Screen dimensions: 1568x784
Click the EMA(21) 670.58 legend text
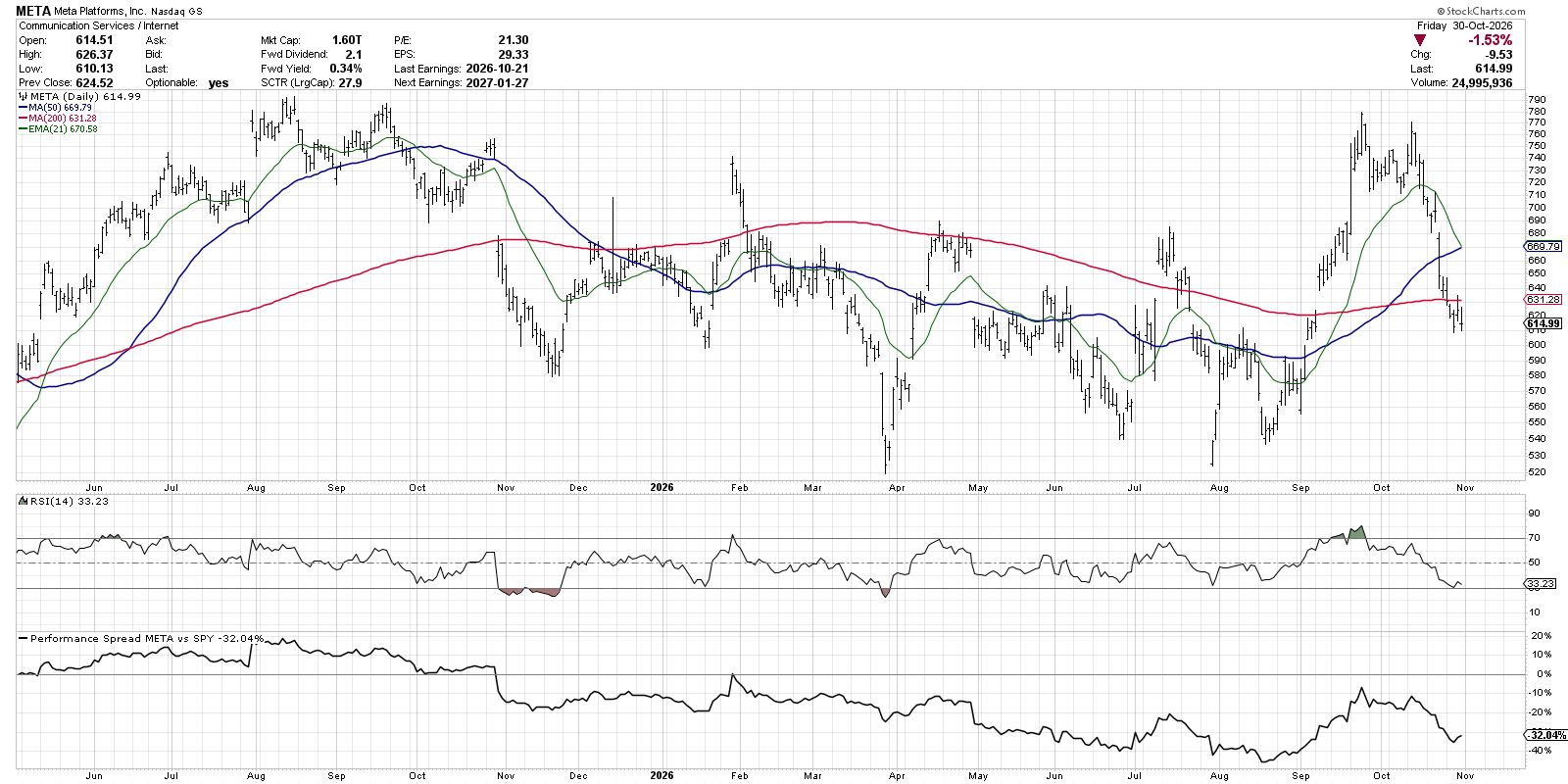pos(63,128)
